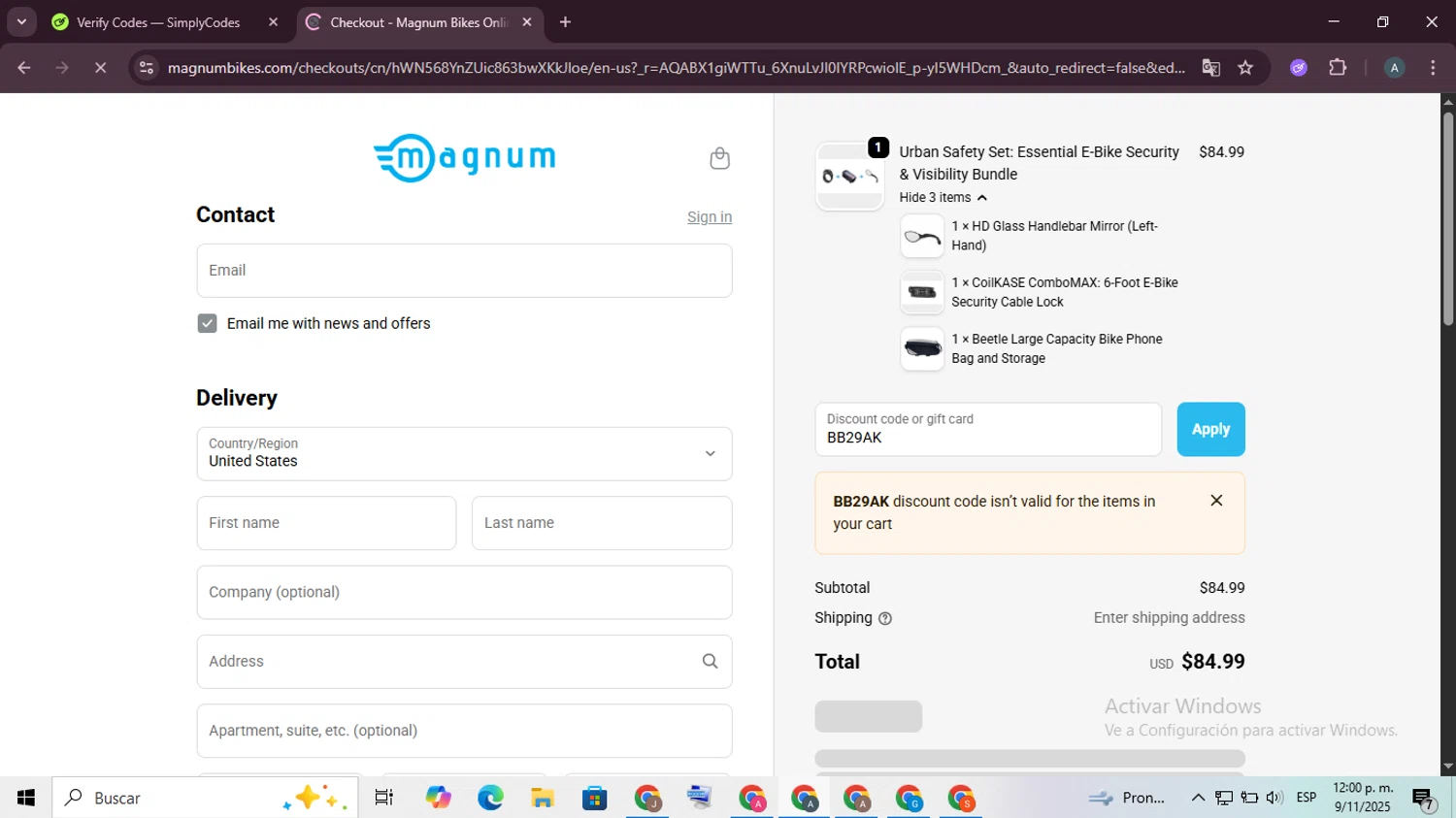Screen dimensions: 1456x818
Task: Select the Checkout Magnum Bikes tab
Action: pos(419,22)
